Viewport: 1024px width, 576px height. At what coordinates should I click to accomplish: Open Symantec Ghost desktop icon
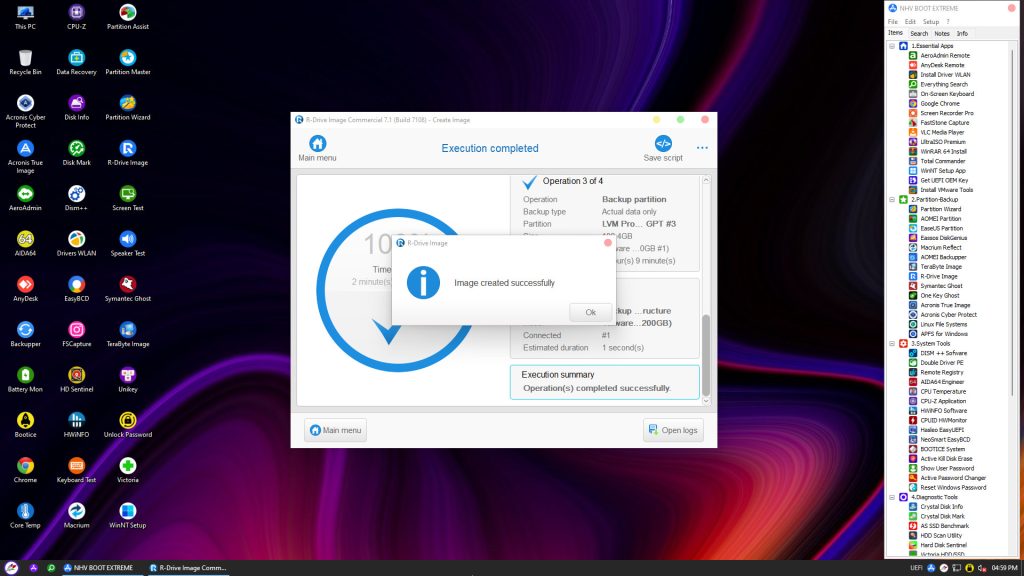(128, 289)
